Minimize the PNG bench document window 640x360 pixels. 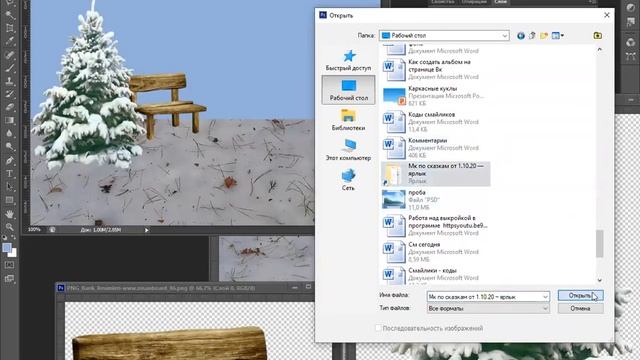point(295,288)
